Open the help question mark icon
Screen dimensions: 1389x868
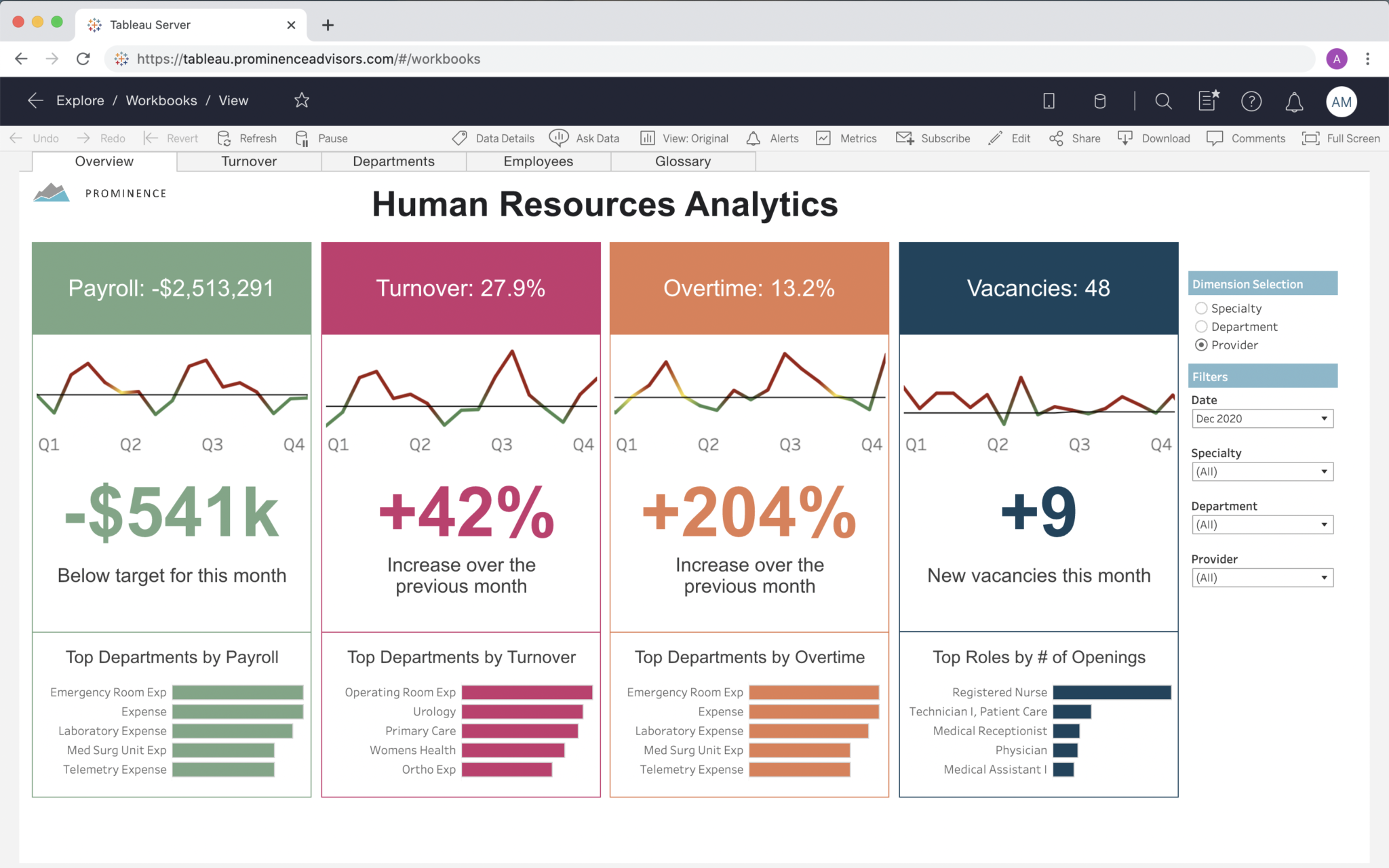click(x=1251, y=102)
